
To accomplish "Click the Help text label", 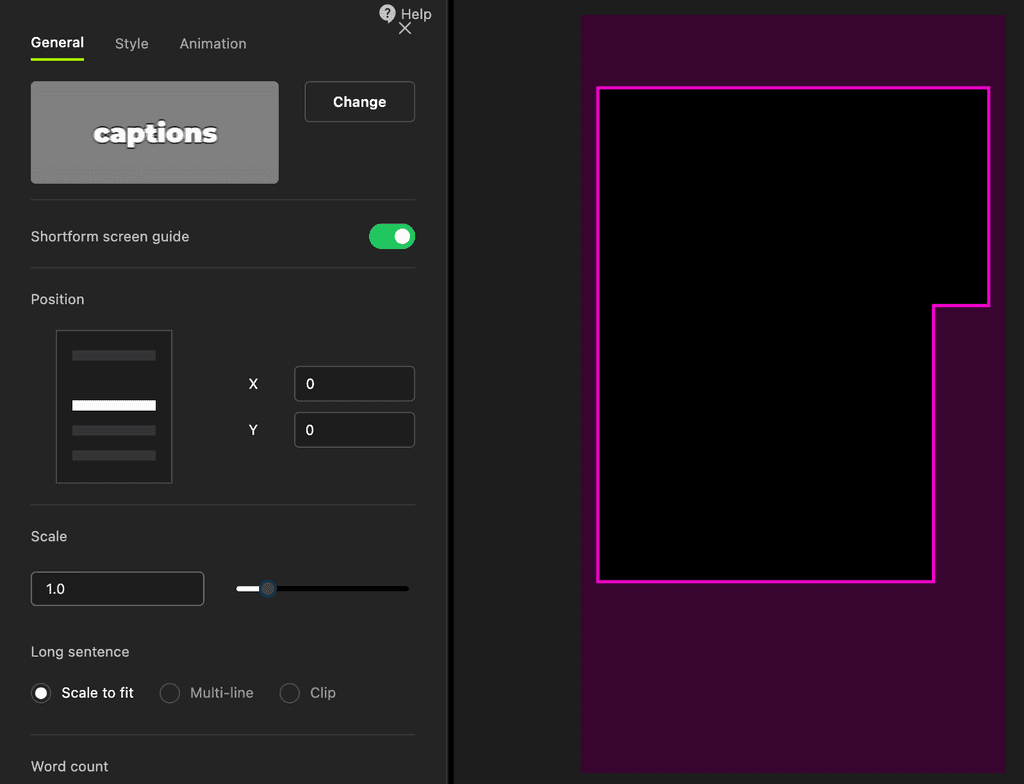I will 414,14.
